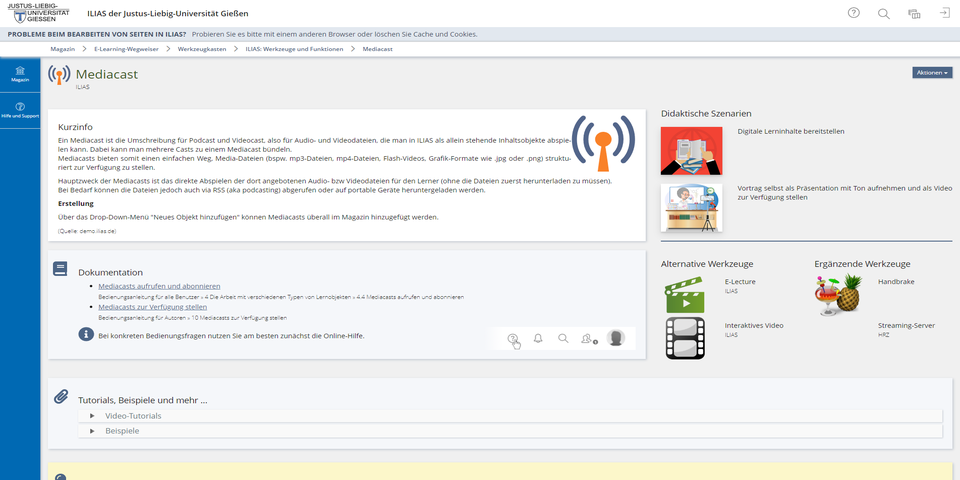Click the Mediacast antenna icon beside the page title
Viewport: 960px width, 480px height.
[59, 75]
